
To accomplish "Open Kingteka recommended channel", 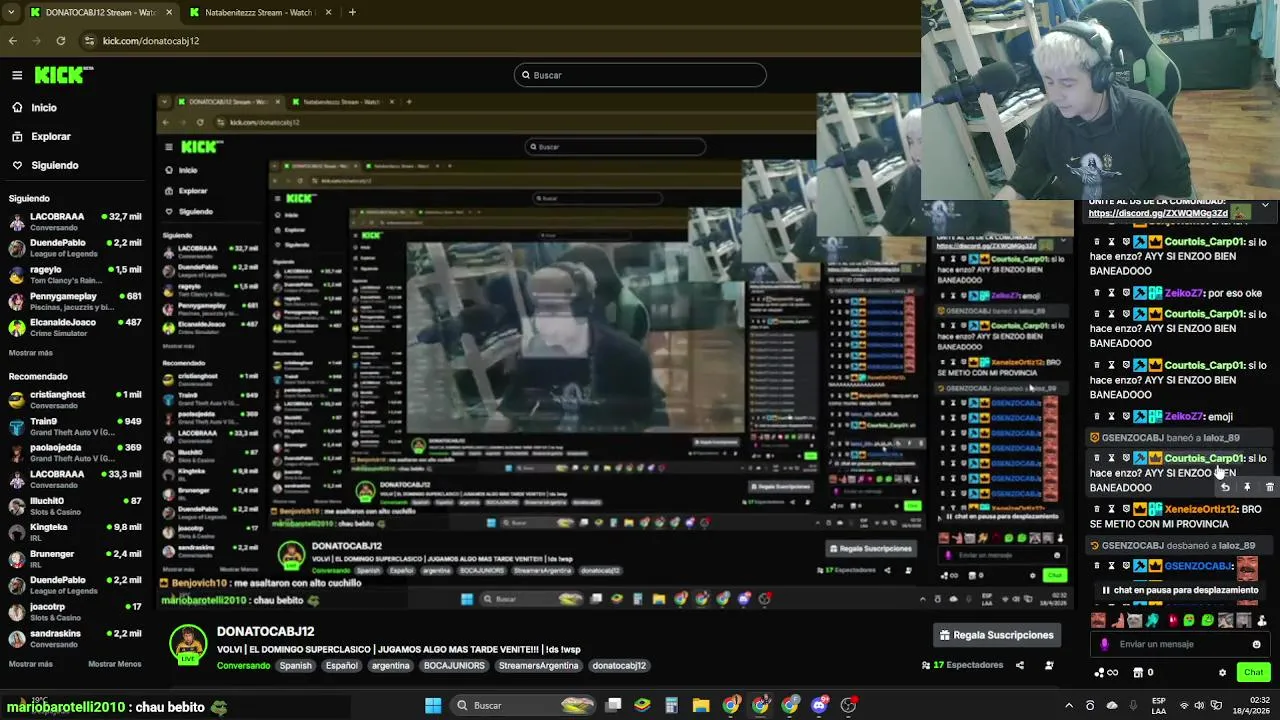I will pos(75,532).
